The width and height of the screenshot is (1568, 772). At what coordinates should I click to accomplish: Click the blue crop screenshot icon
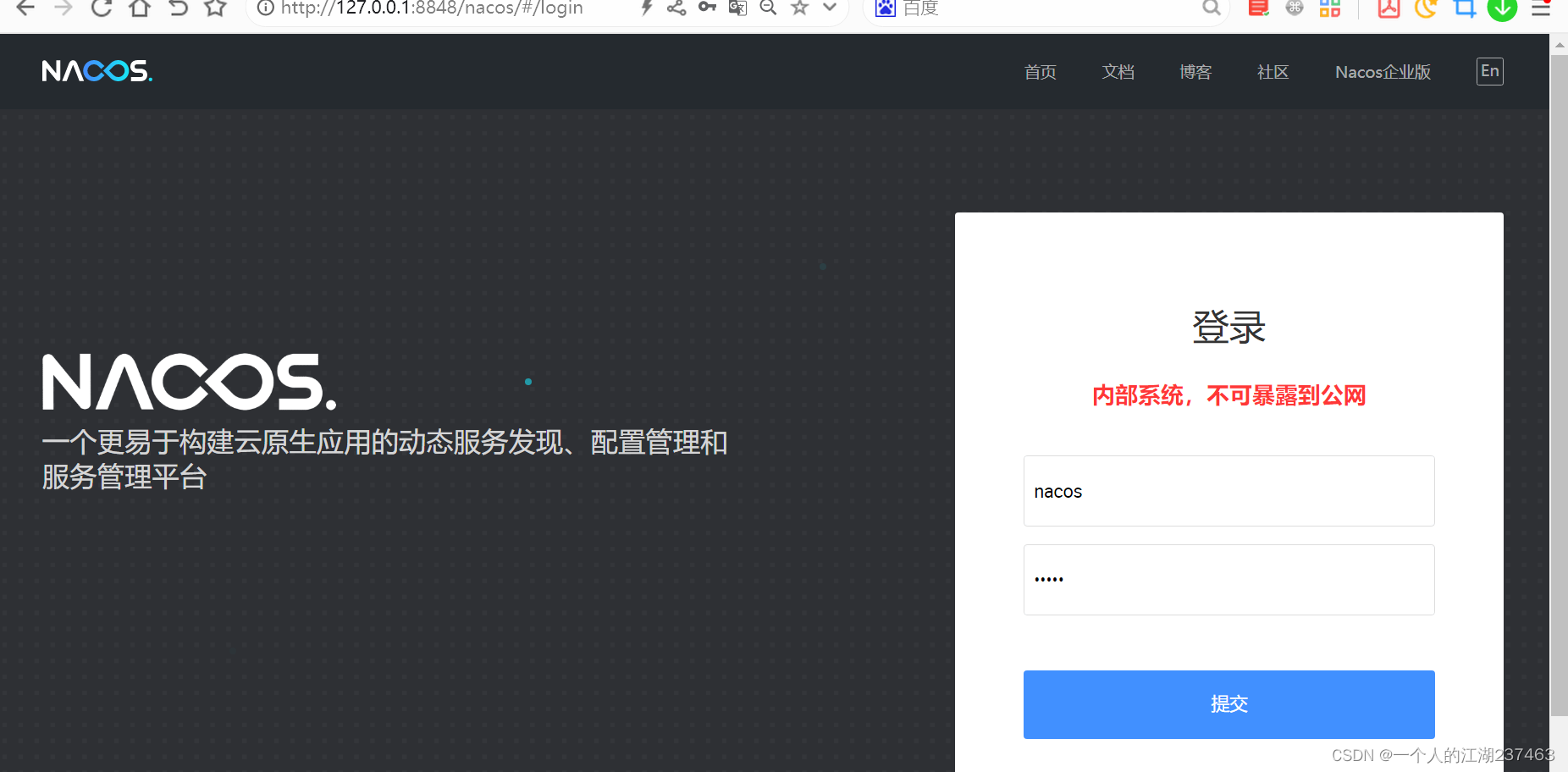point(1465,8)
